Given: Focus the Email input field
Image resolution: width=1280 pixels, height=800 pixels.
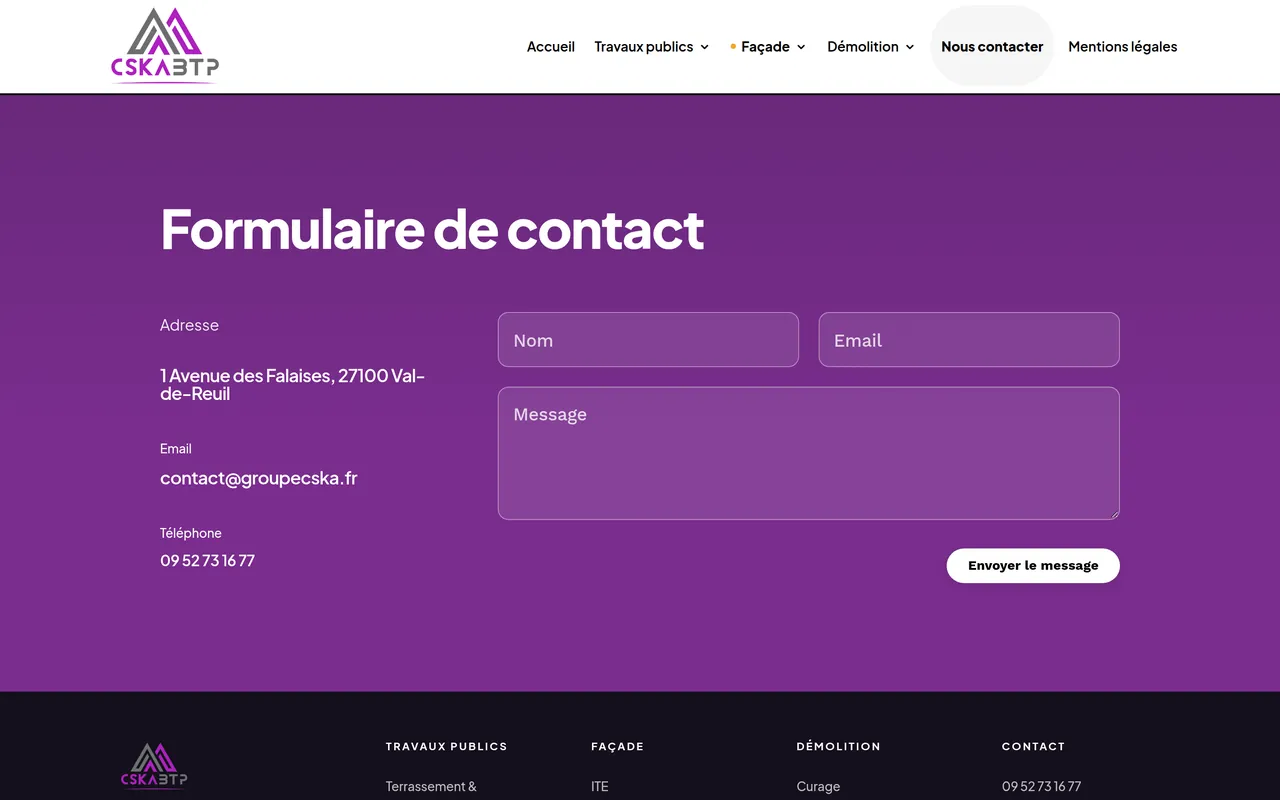Looking at the screenshot, I should point(969,340).
